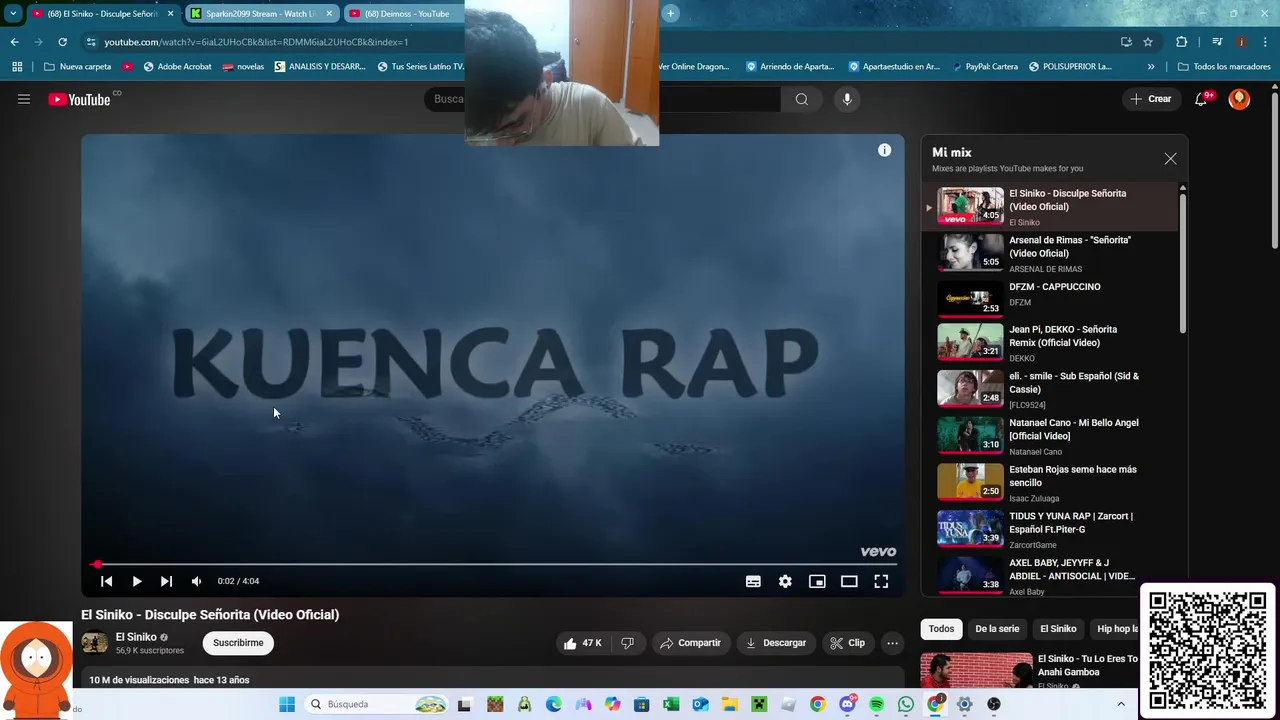Open the account avatar menu

click(1239, 99)
